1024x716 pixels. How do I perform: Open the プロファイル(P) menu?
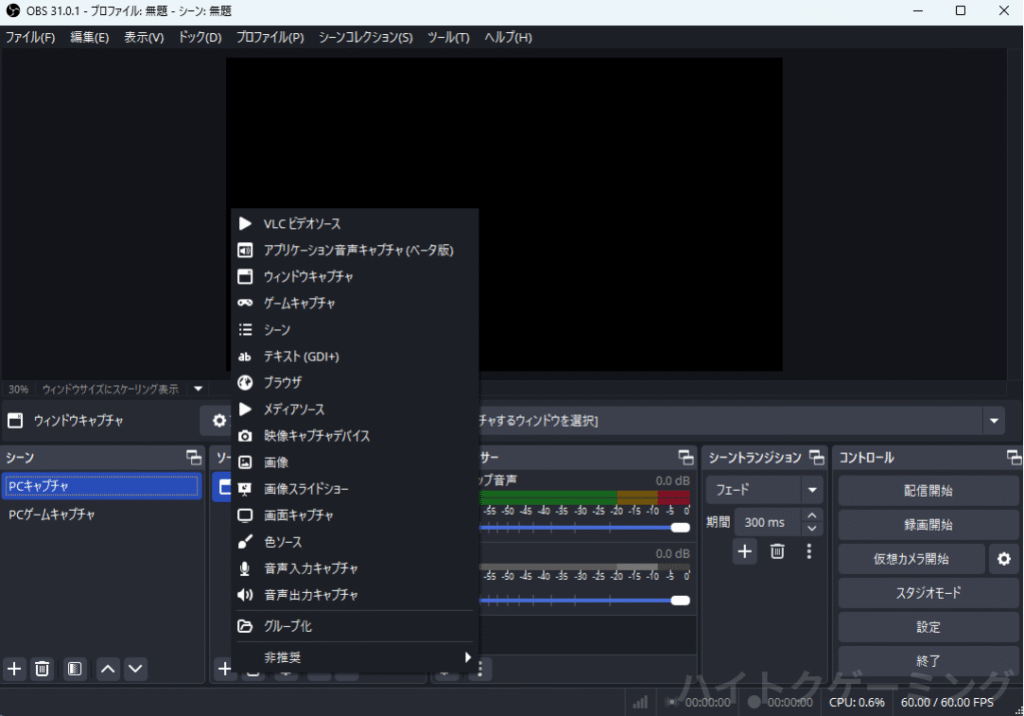click(270, 37)
